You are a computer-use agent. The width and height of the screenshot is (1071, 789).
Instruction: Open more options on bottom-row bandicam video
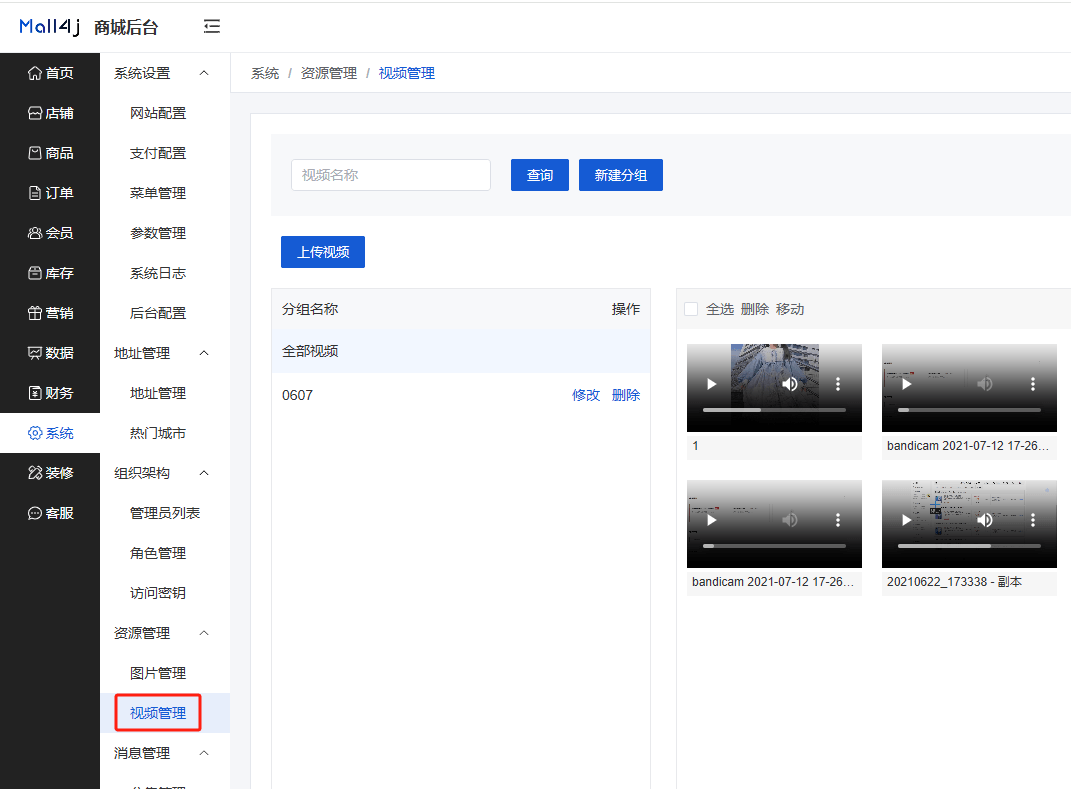point(838,520)
